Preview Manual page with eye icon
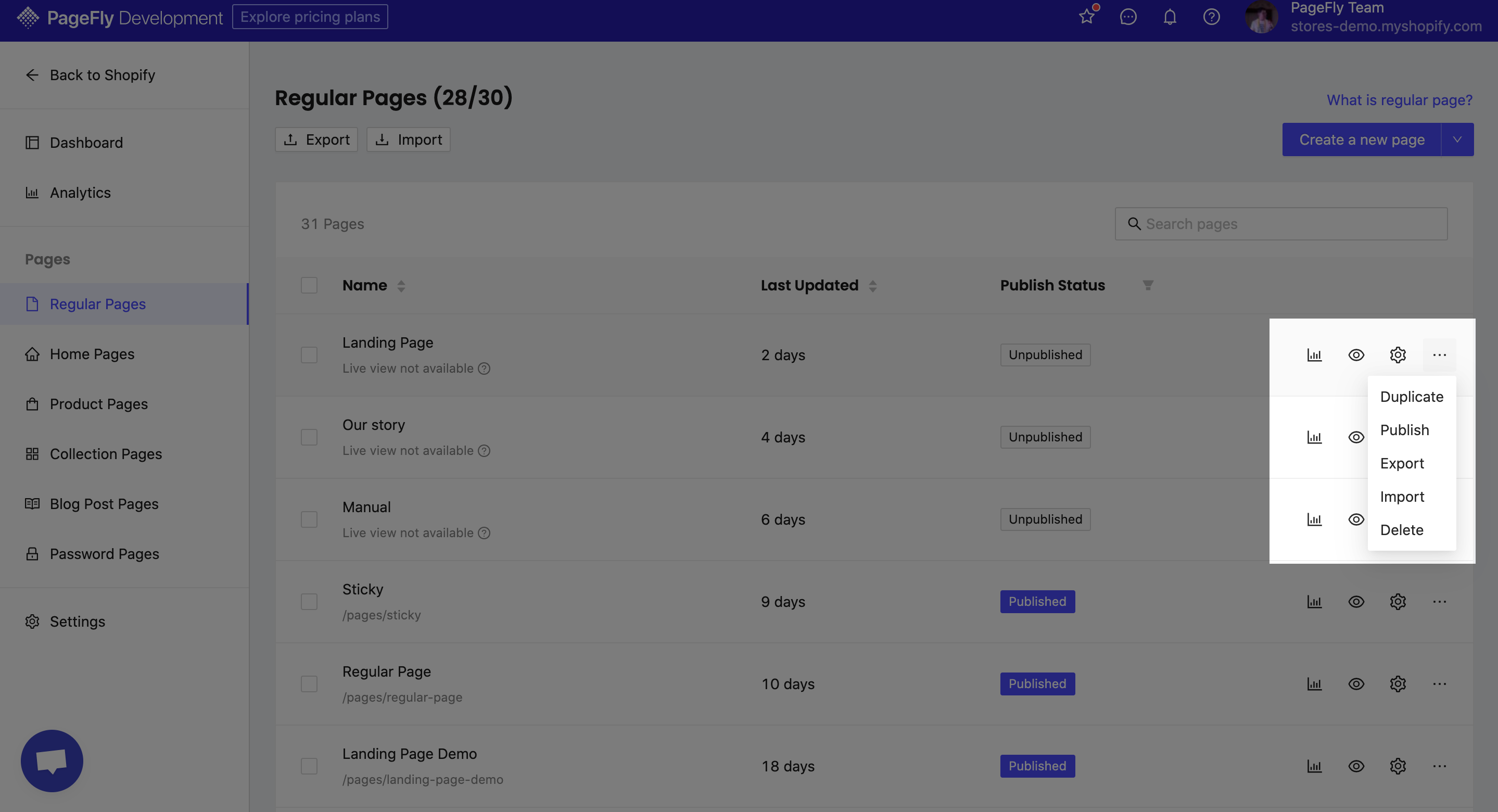 tap(1356, 519)
